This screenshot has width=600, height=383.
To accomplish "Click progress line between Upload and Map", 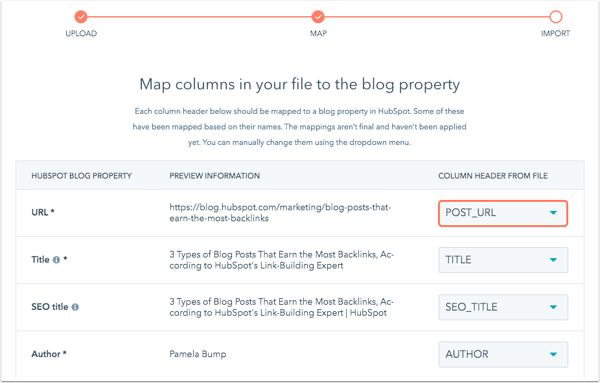I will 199,17.
